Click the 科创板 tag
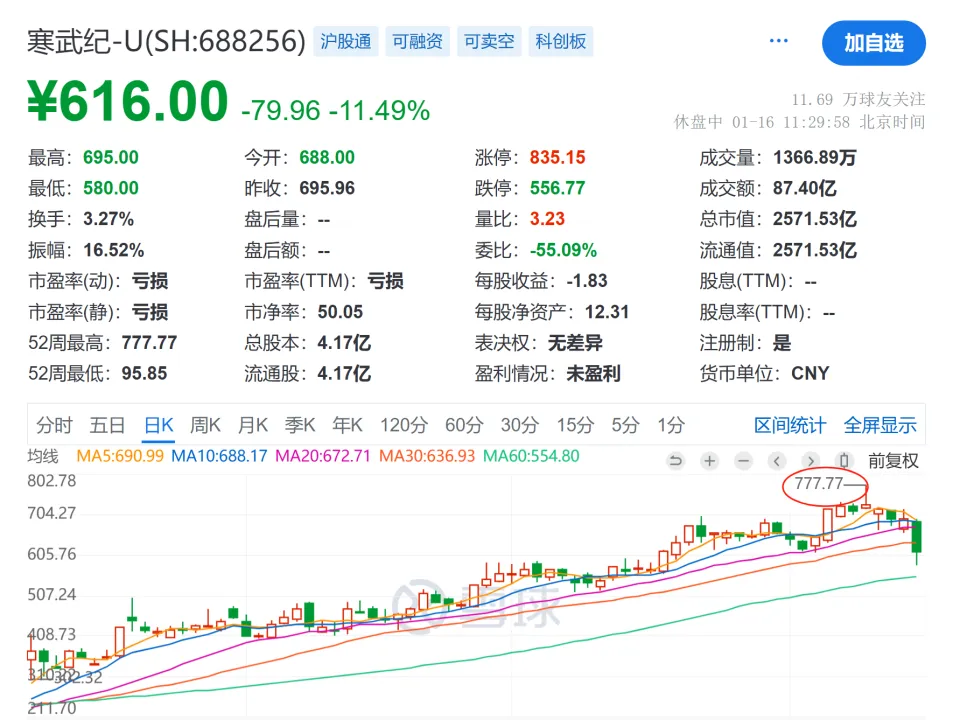This screenshot has height=720, width=960. [x=561, y=41]
